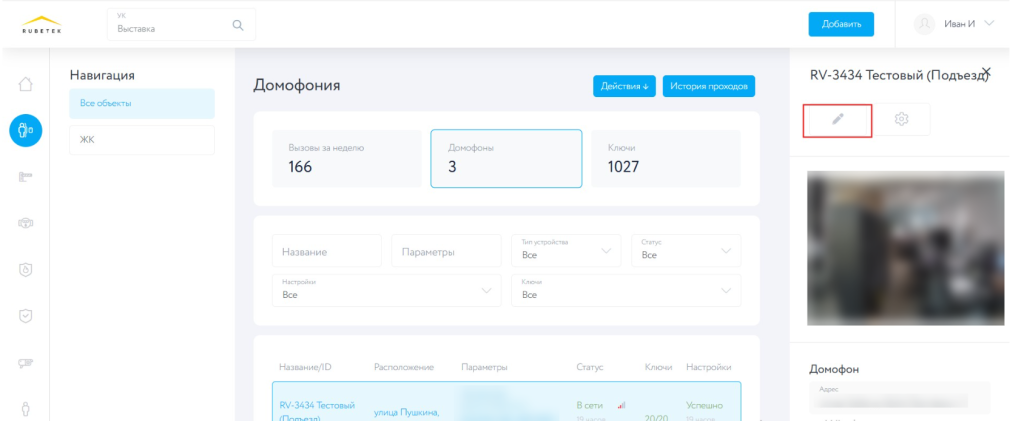Click the УК Выставка search field

click(182, 25)
